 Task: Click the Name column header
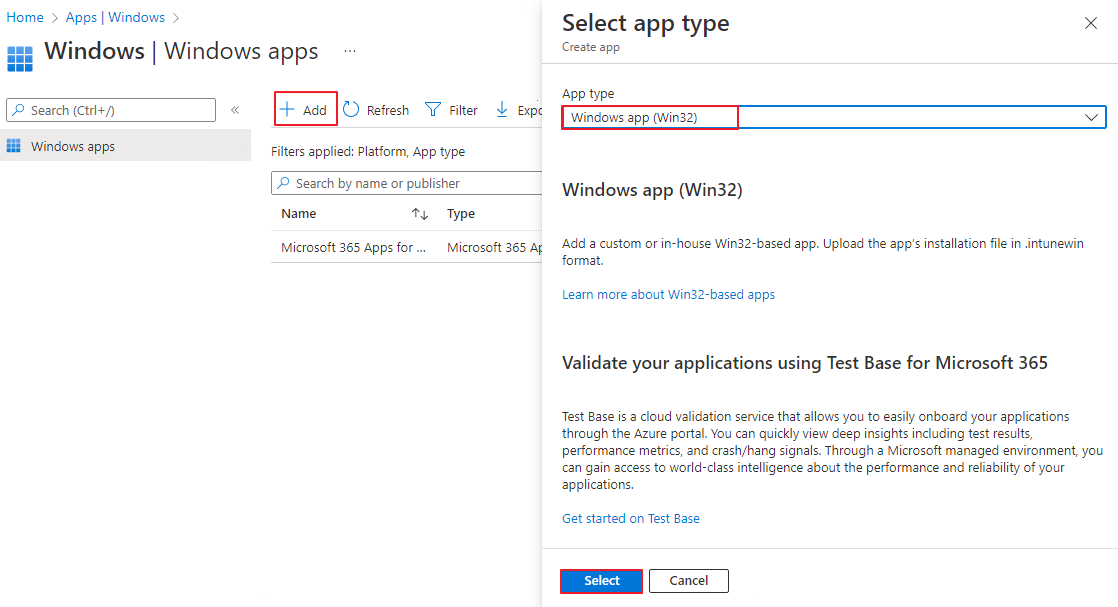(x=299, y=213)
